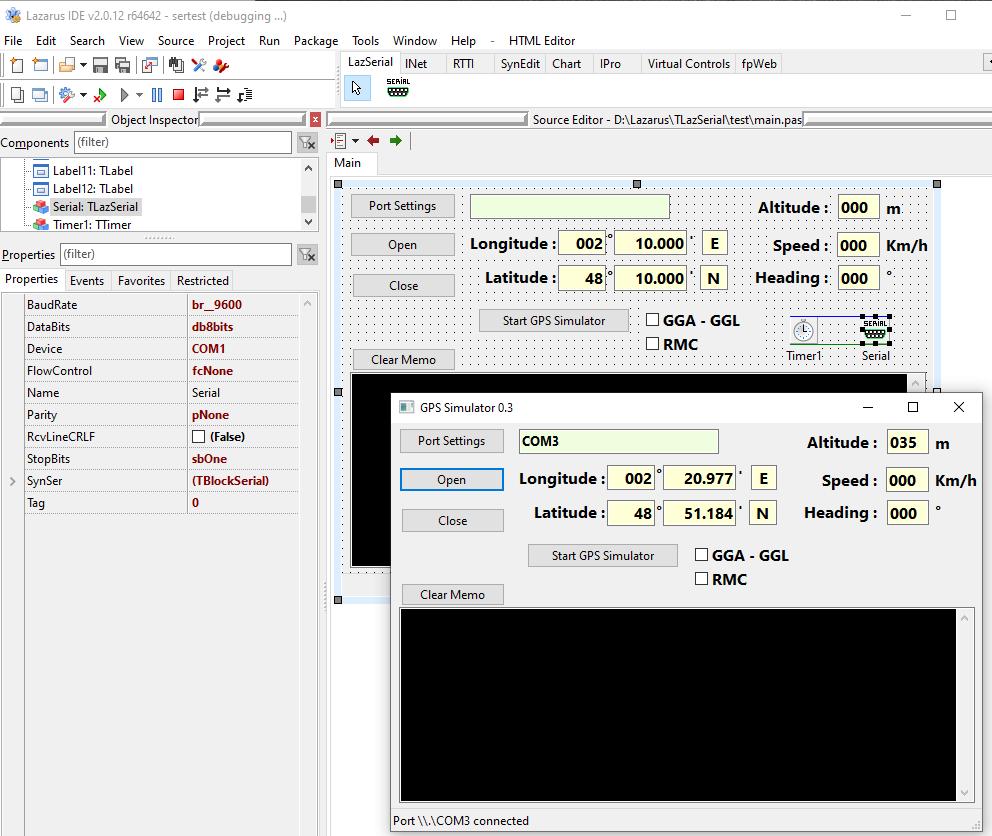Image resolution: width=992 pixels, height=836 pixels.
Task: Click Close button in GPS Simulator window
Action: 453,520
